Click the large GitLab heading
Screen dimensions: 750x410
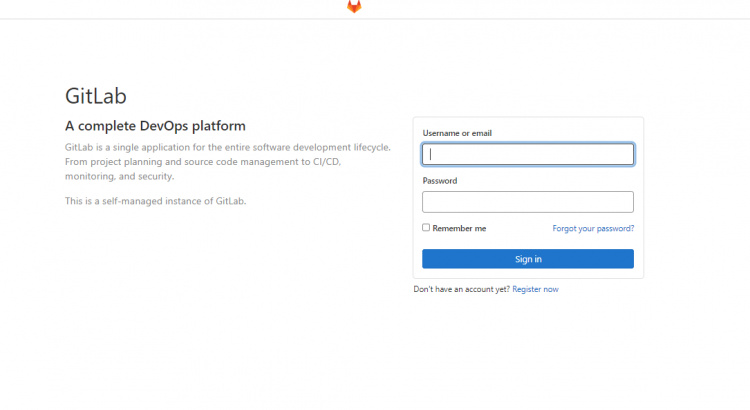(96, 97)
